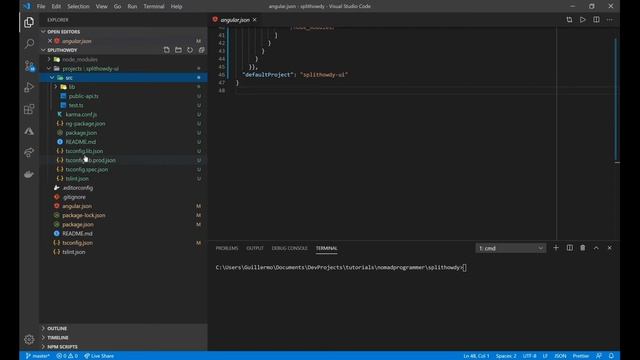Open the Run menu
The width and height of the screenshot is (640, 360).
(x=132, y=7)
